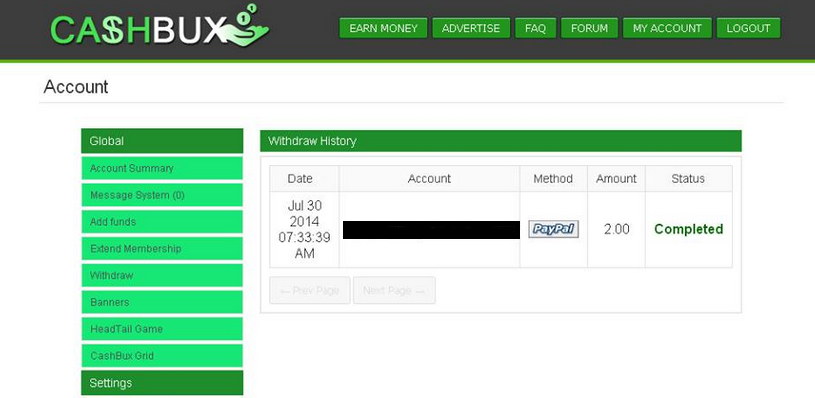815x398 pixels.
Task: Open the FAQ page
Action: [x=535, y=28]
